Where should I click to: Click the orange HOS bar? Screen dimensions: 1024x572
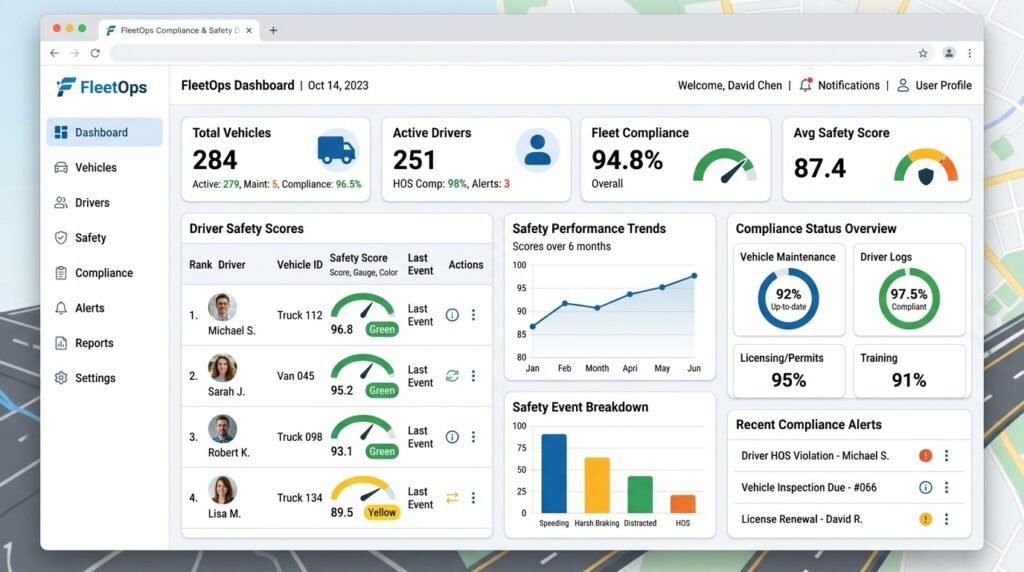click(x=682, y=504)
